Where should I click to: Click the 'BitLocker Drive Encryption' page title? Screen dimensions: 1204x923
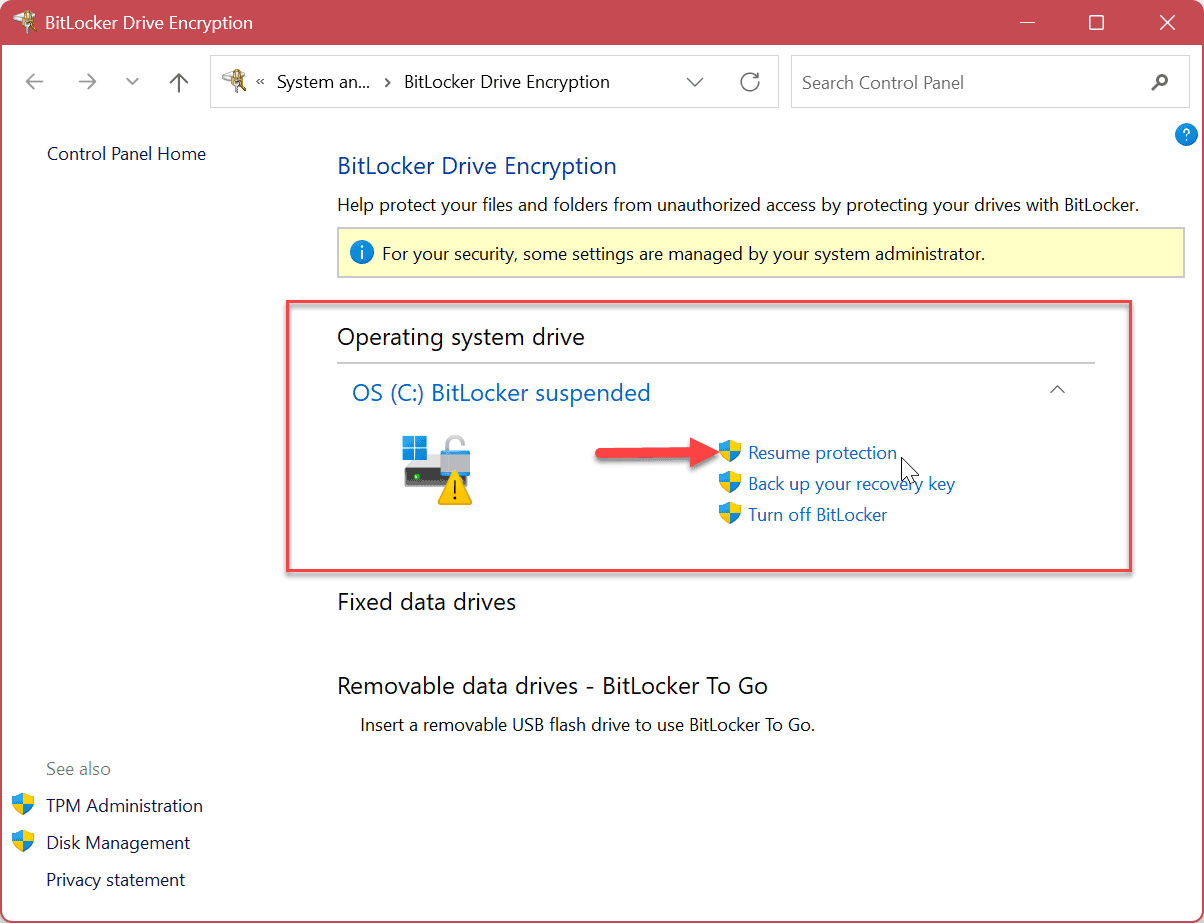477,166
